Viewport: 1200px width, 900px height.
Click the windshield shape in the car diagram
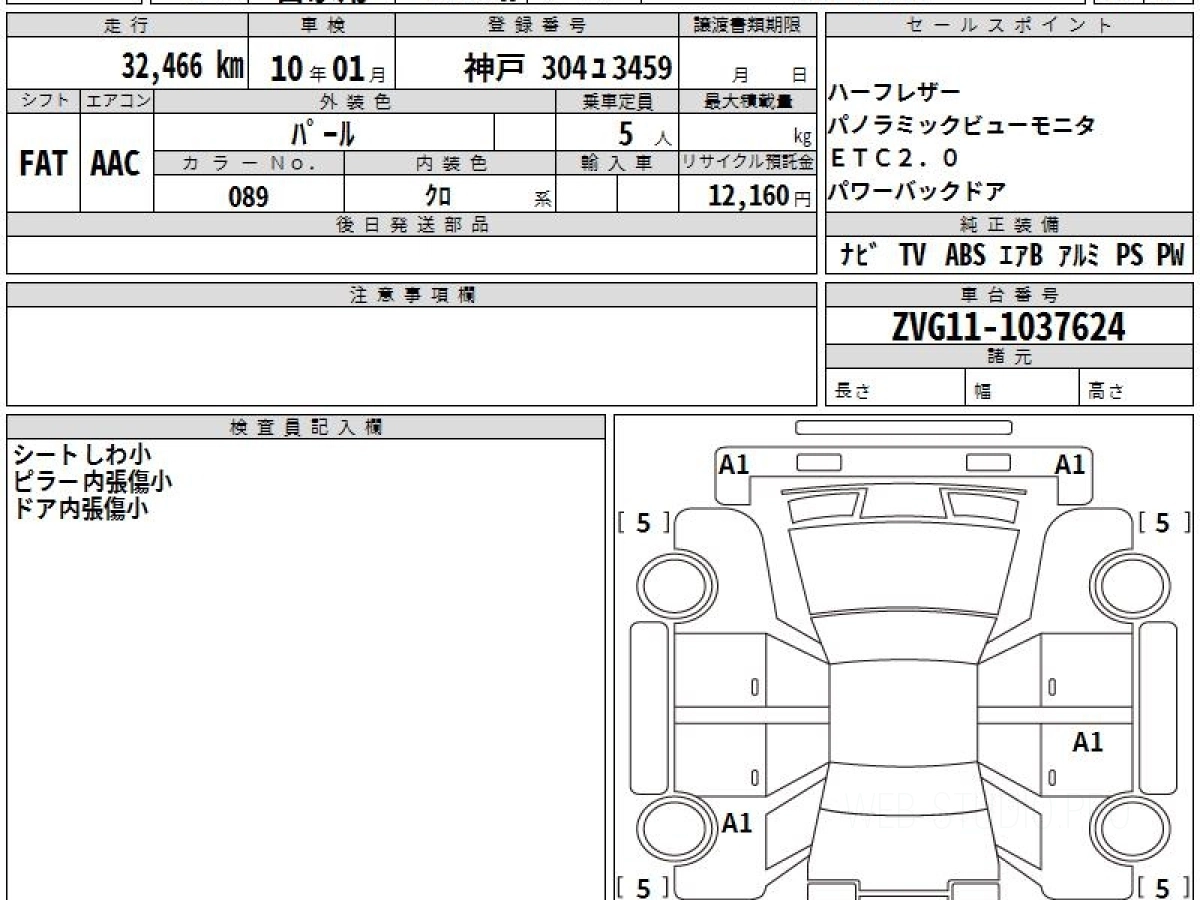(x=902, y=570)
